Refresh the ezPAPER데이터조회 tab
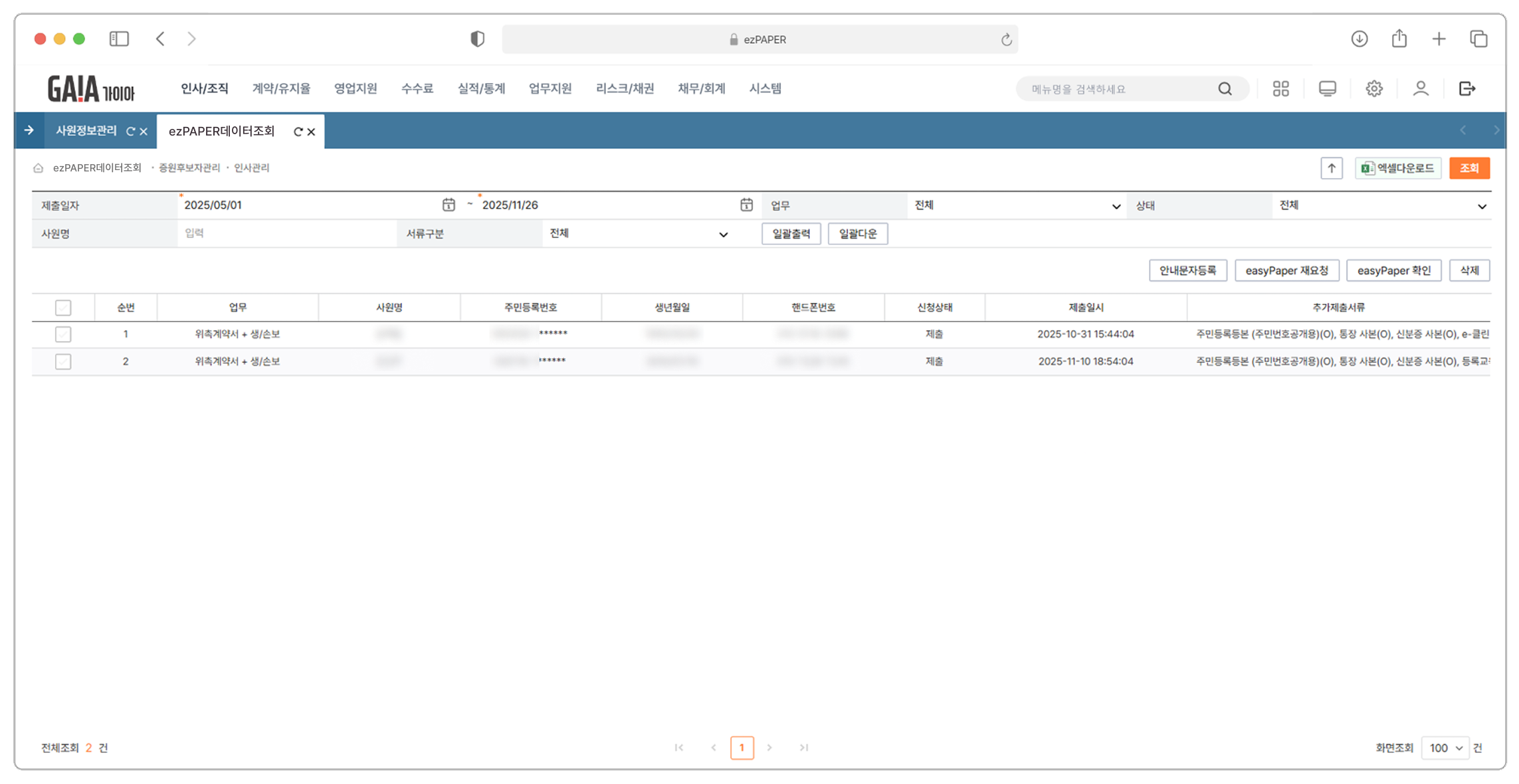1519x784 pixels. [x=298, y=132]
